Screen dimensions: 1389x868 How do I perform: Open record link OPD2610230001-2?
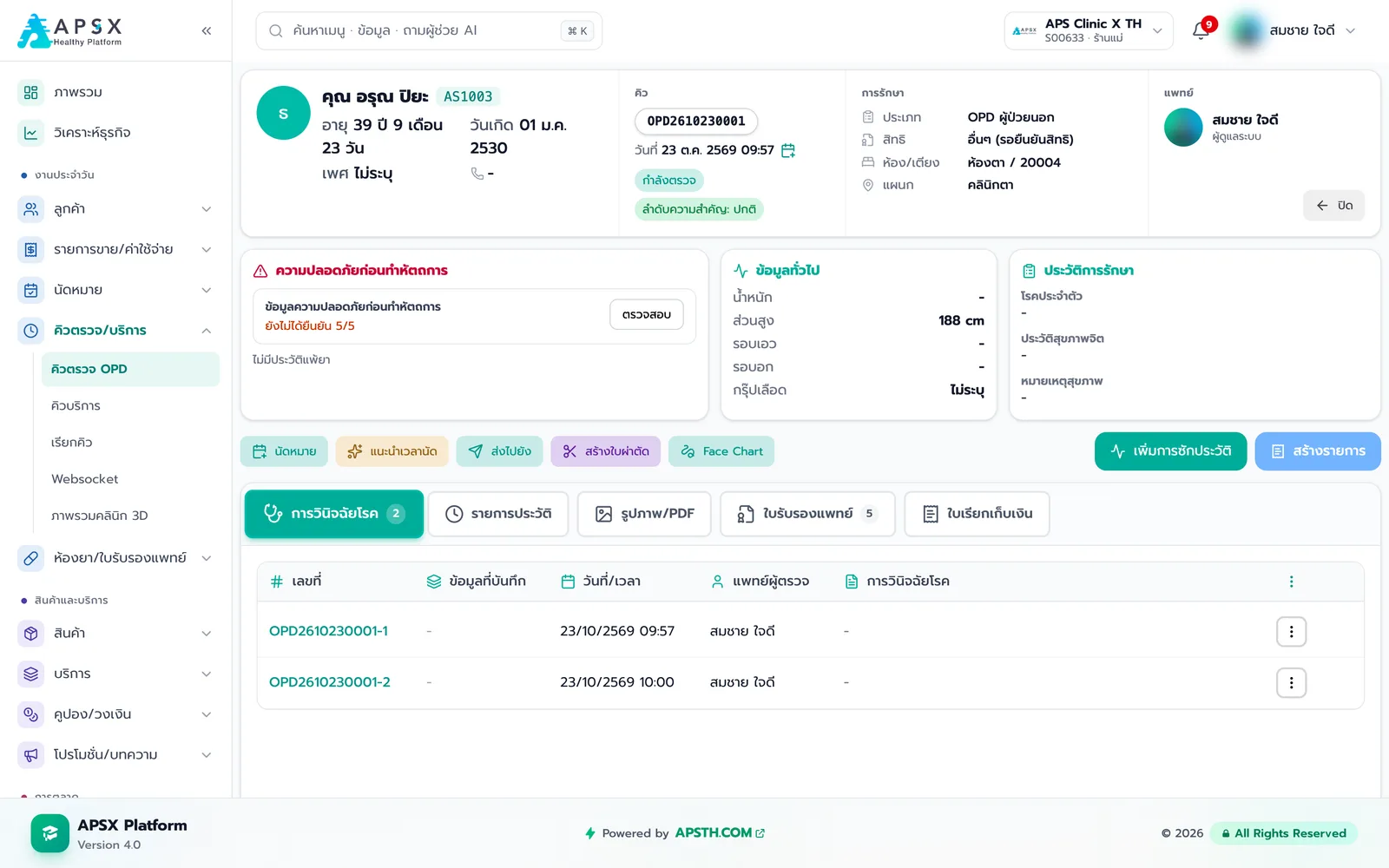click(330, 682)
